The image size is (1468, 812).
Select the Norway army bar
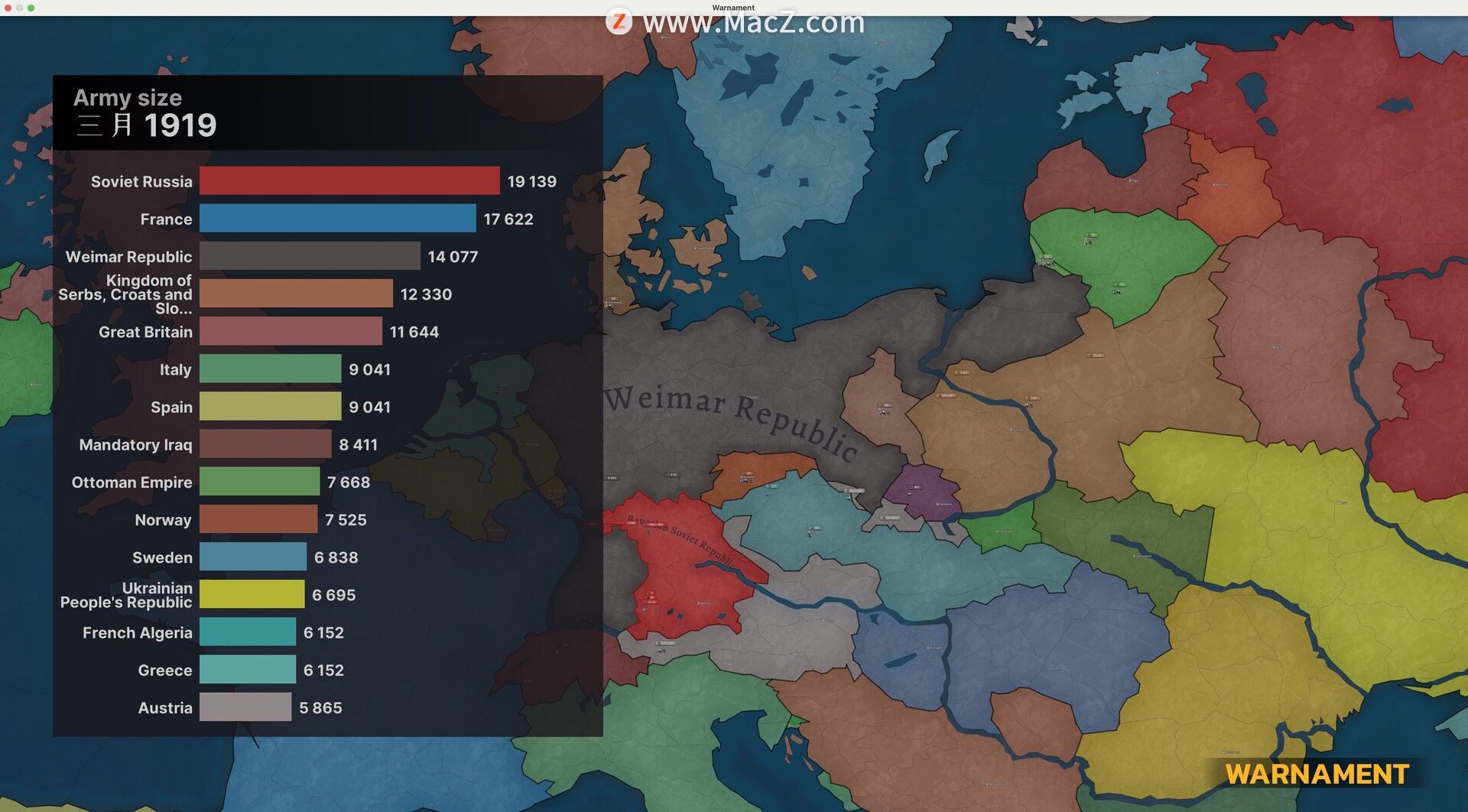pyautogui.click(x=258, y=520)
